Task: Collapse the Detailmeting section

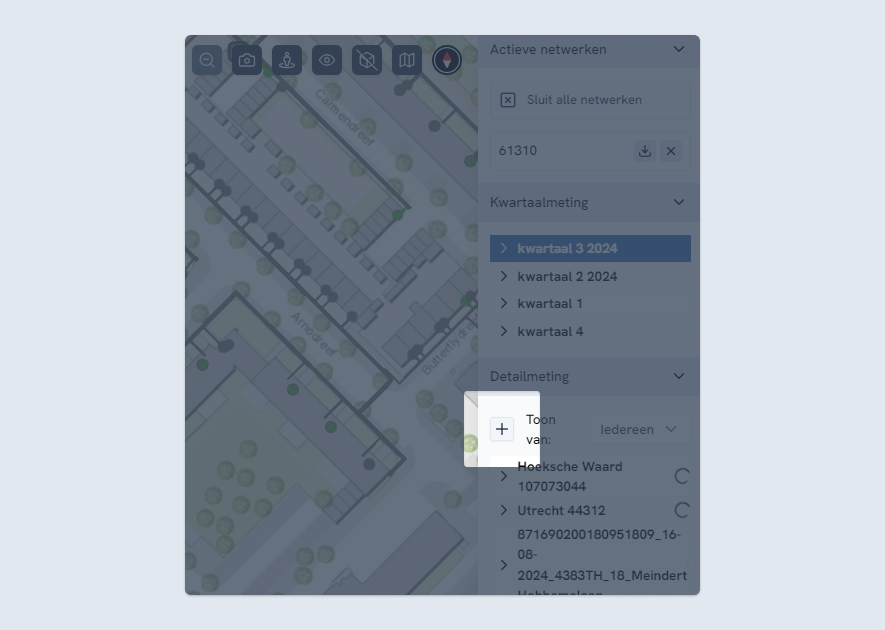Action: tap(679, 376)
